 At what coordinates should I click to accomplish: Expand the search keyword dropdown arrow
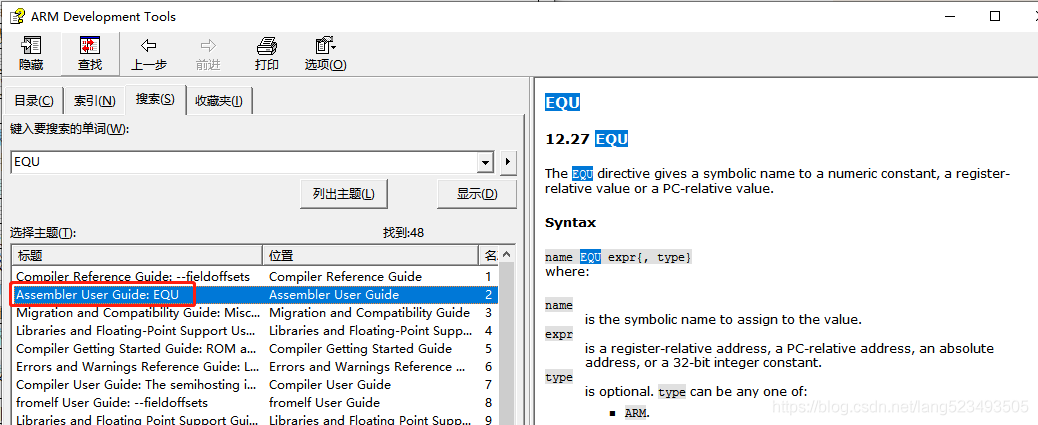point(486,162)
